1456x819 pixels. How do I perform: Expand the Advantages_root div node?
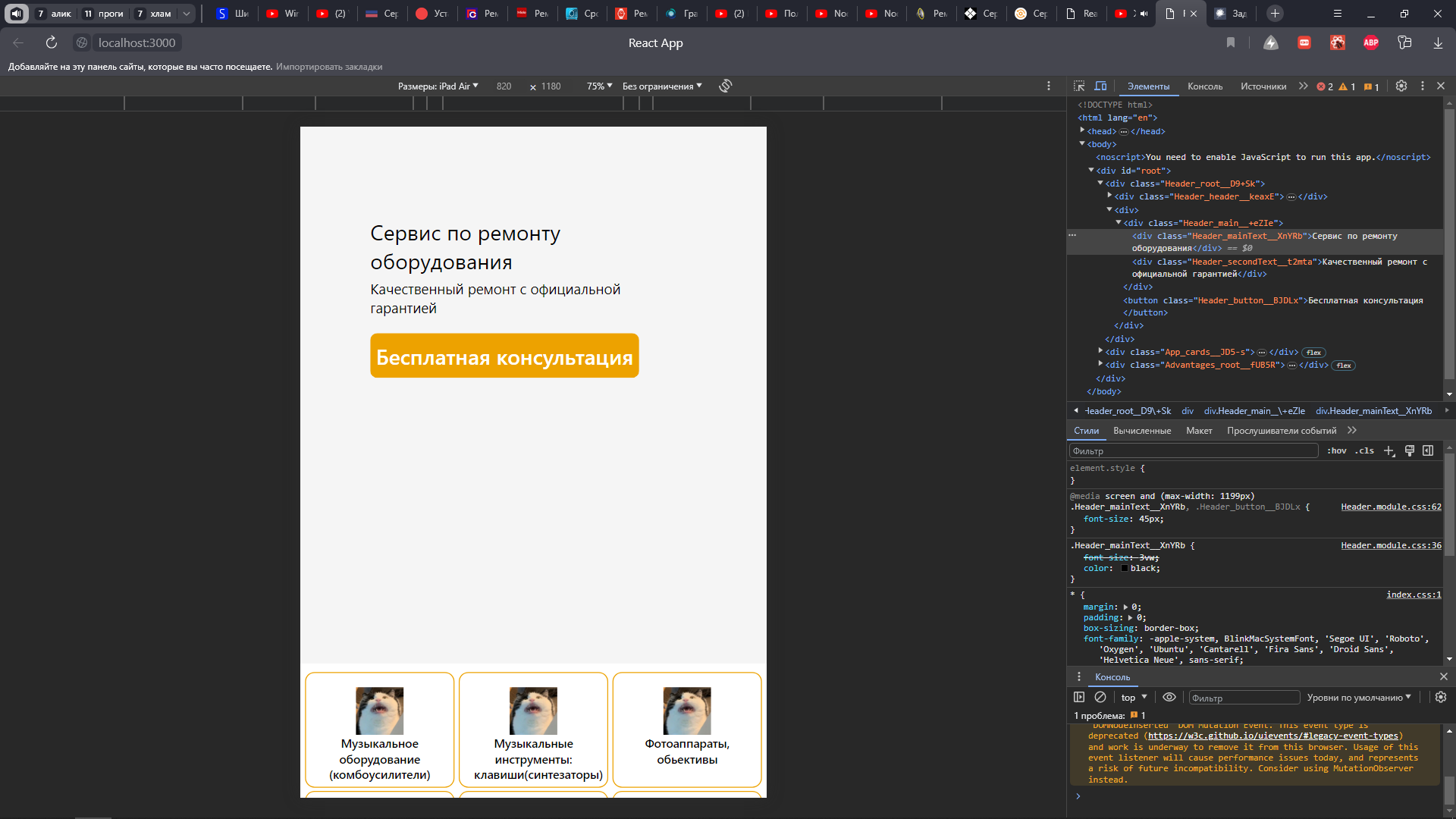point(1100,363)
